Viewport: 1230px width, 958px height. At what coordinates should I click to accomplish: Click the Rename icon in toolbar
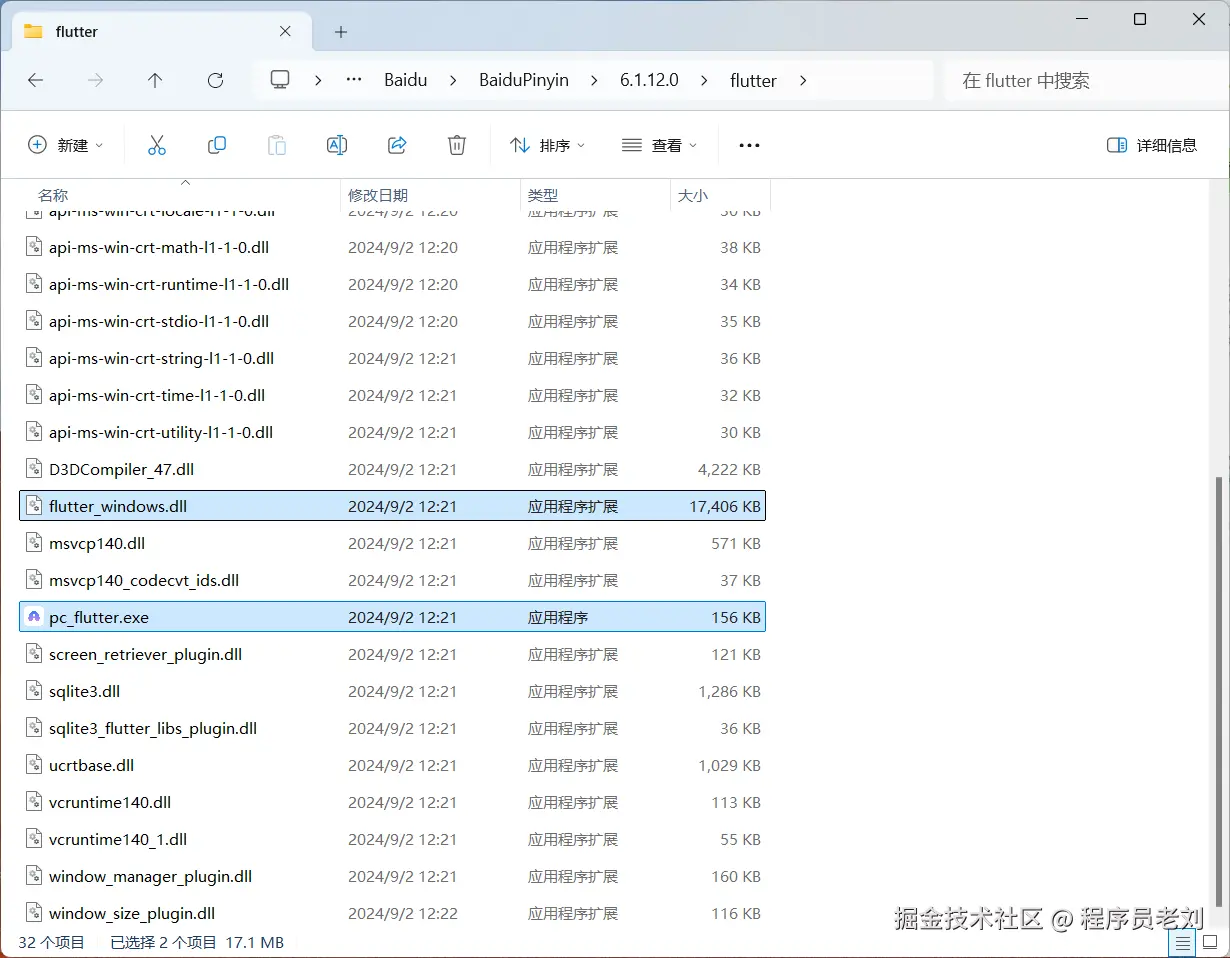pos(337,145)
